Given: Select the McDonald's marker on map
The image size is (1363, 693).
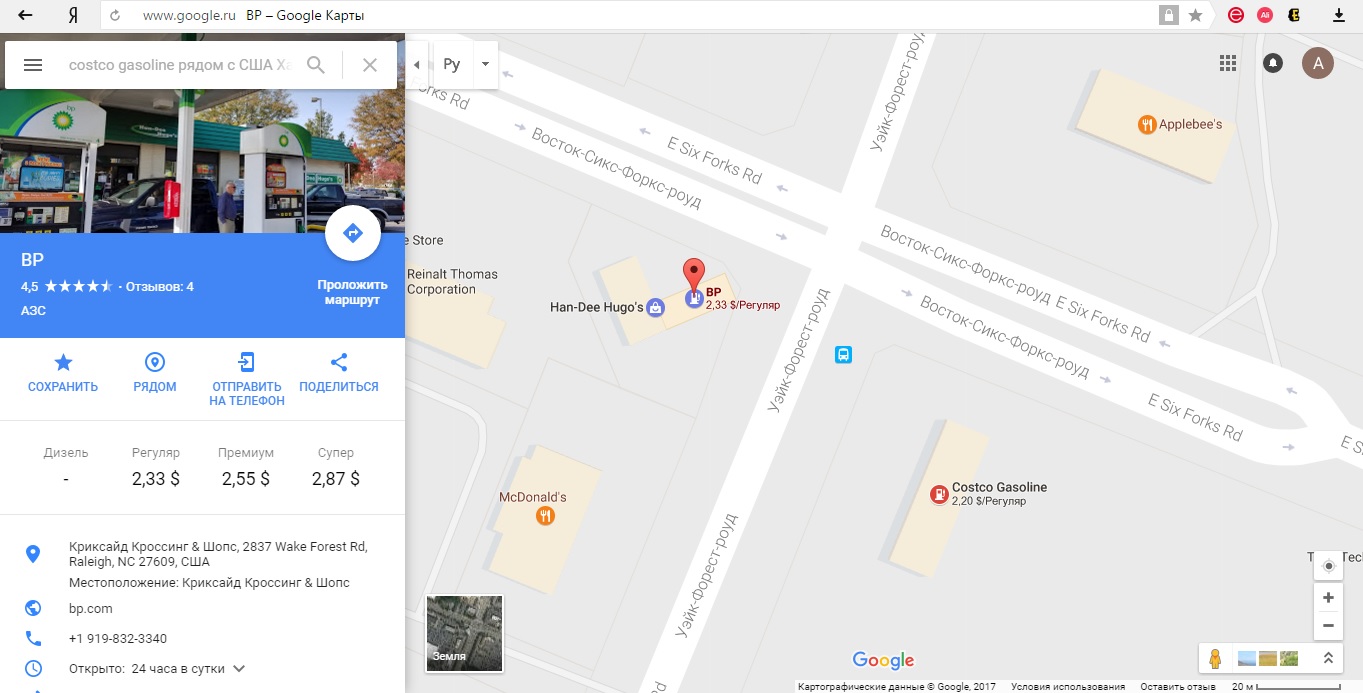Looking at the screenshot, I should 545,516.
